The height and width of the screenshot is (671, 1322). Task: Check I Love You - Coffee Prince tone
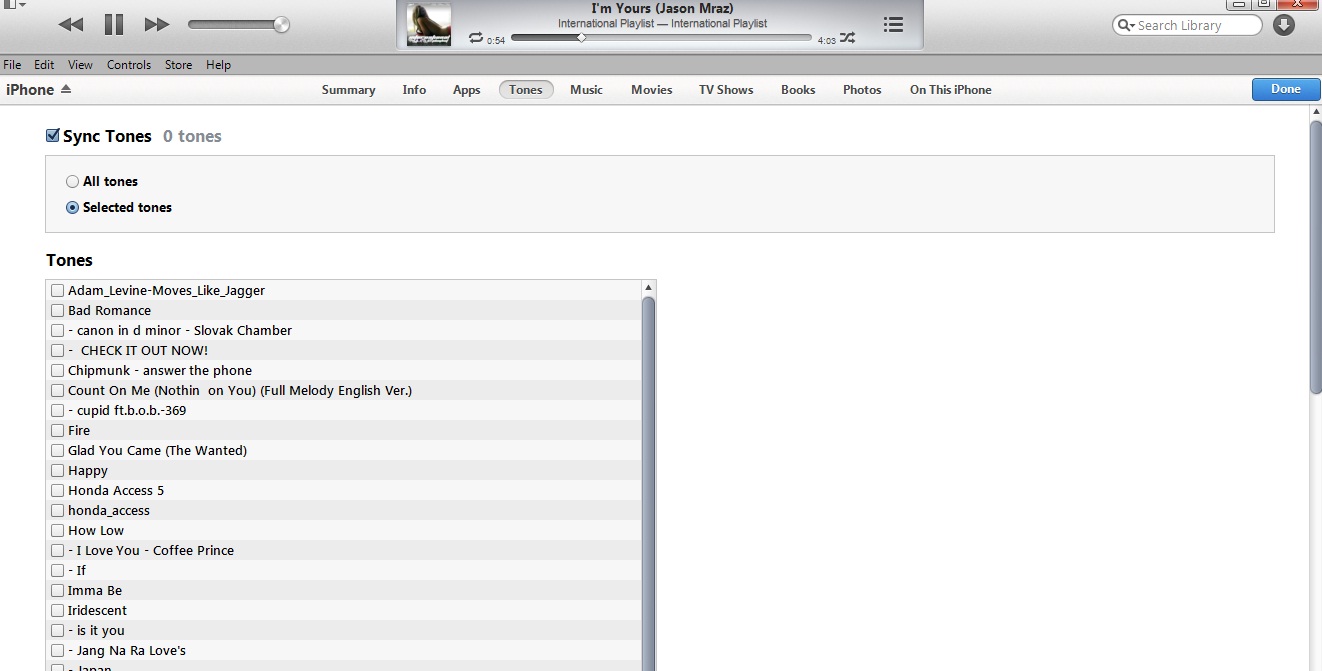point(57,551)
